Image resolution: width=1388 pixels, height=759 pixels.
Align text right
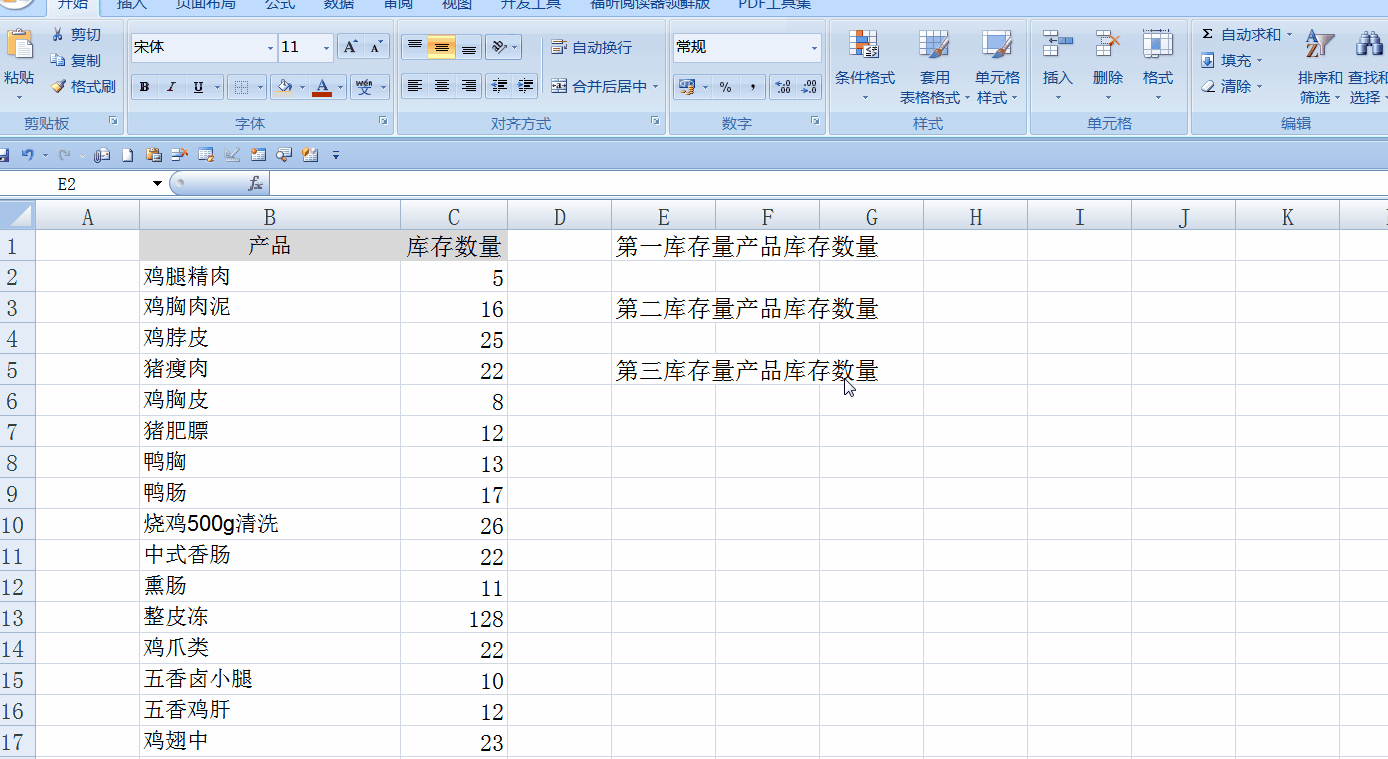468,87
